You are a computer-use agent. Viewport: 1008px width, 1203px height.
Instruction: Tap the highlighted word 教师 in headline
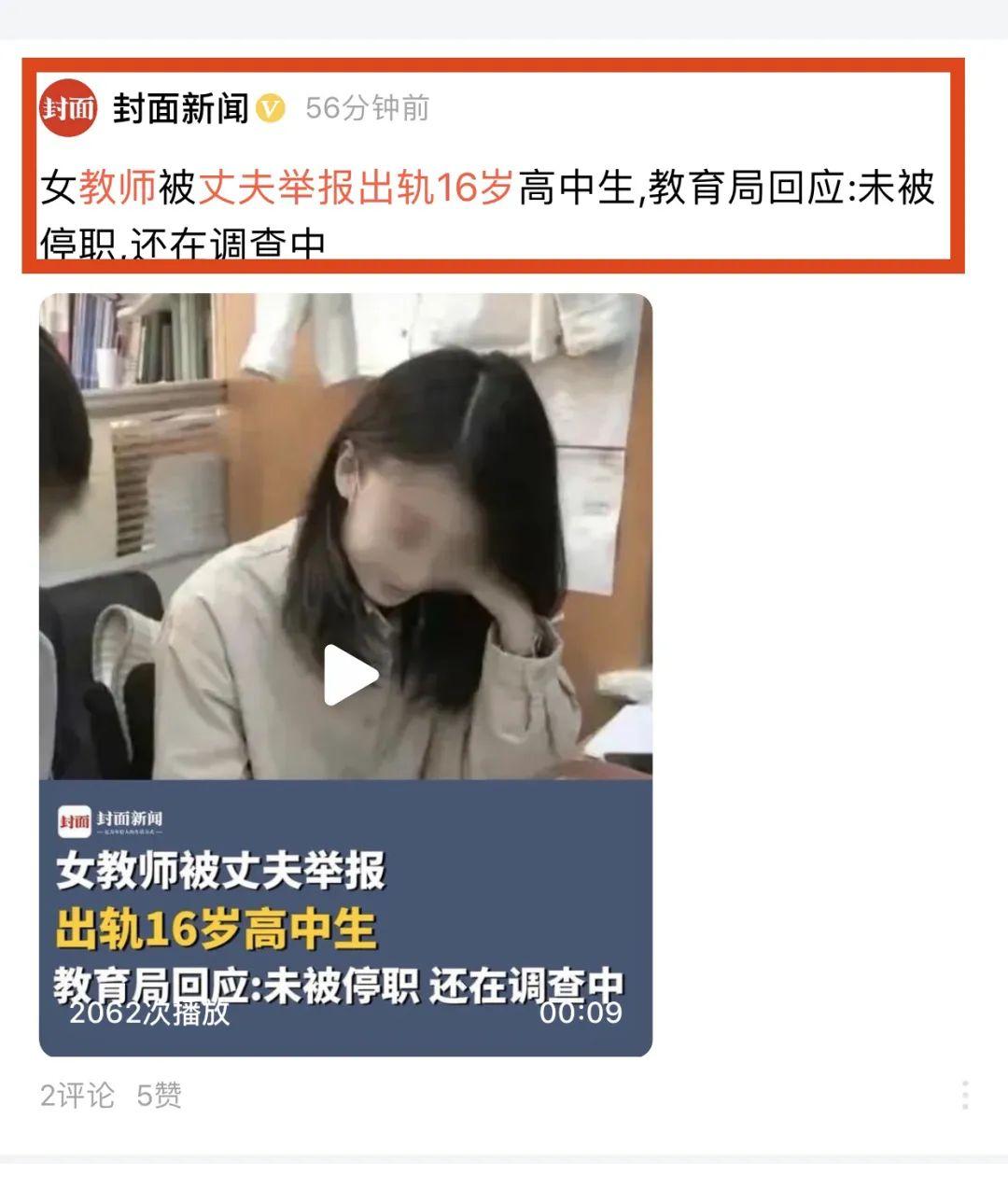[117, 188]
